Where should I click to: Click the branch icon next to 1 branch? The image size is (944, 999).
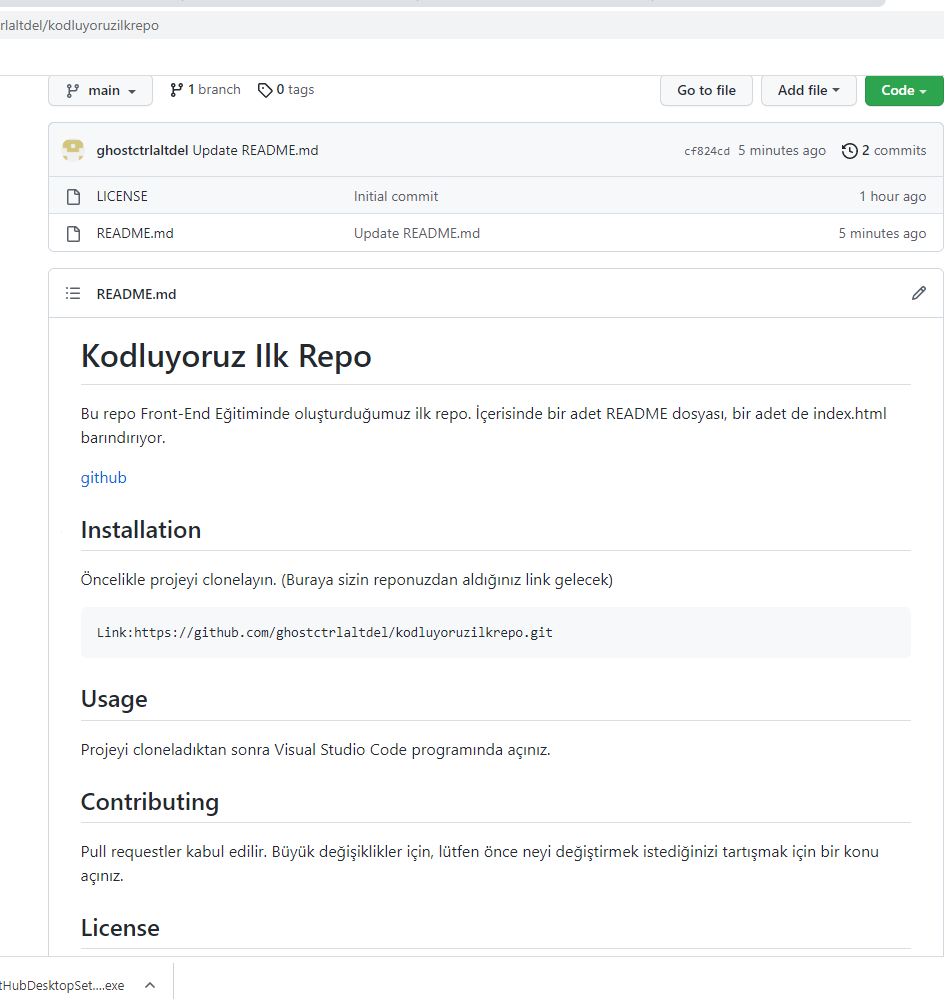click(176, 90)
